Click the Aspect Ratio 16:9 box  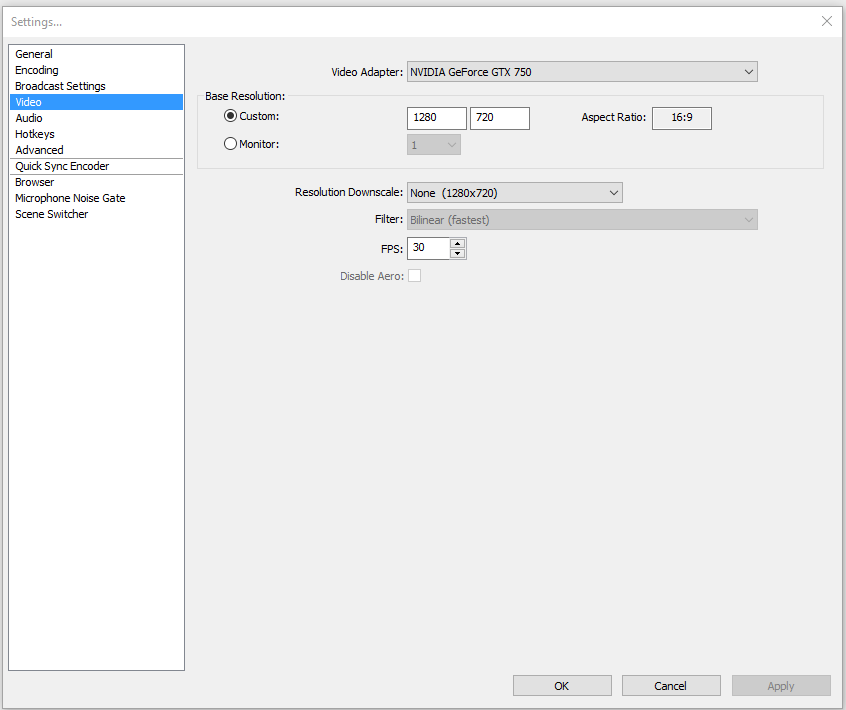(682, 118)
